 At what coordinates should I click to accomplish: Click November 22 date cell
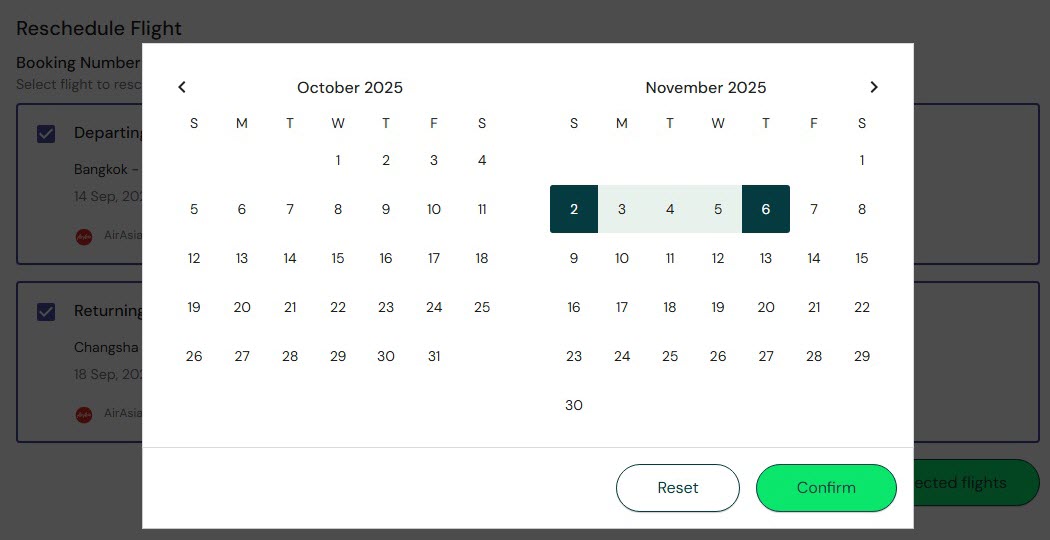point(862,307)
